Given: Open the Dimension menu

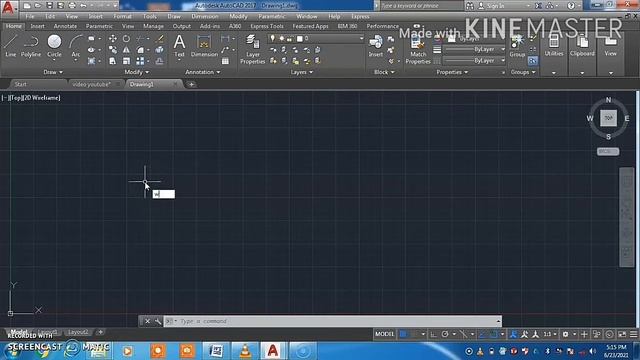Looking at the screenshot, I should point(204,16).
